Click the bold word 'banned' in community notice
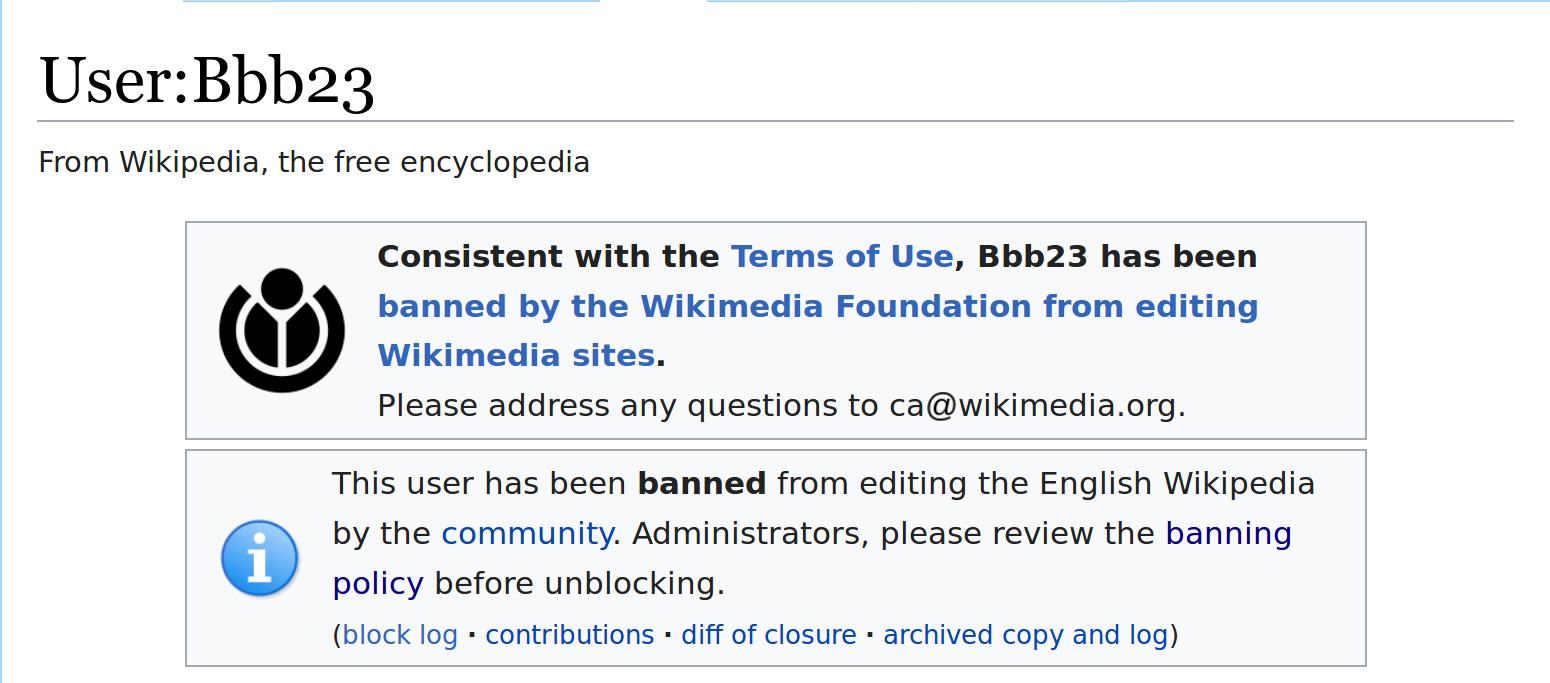The width and height of the screenshot is (1550, 683). click(x=702, y=484)
